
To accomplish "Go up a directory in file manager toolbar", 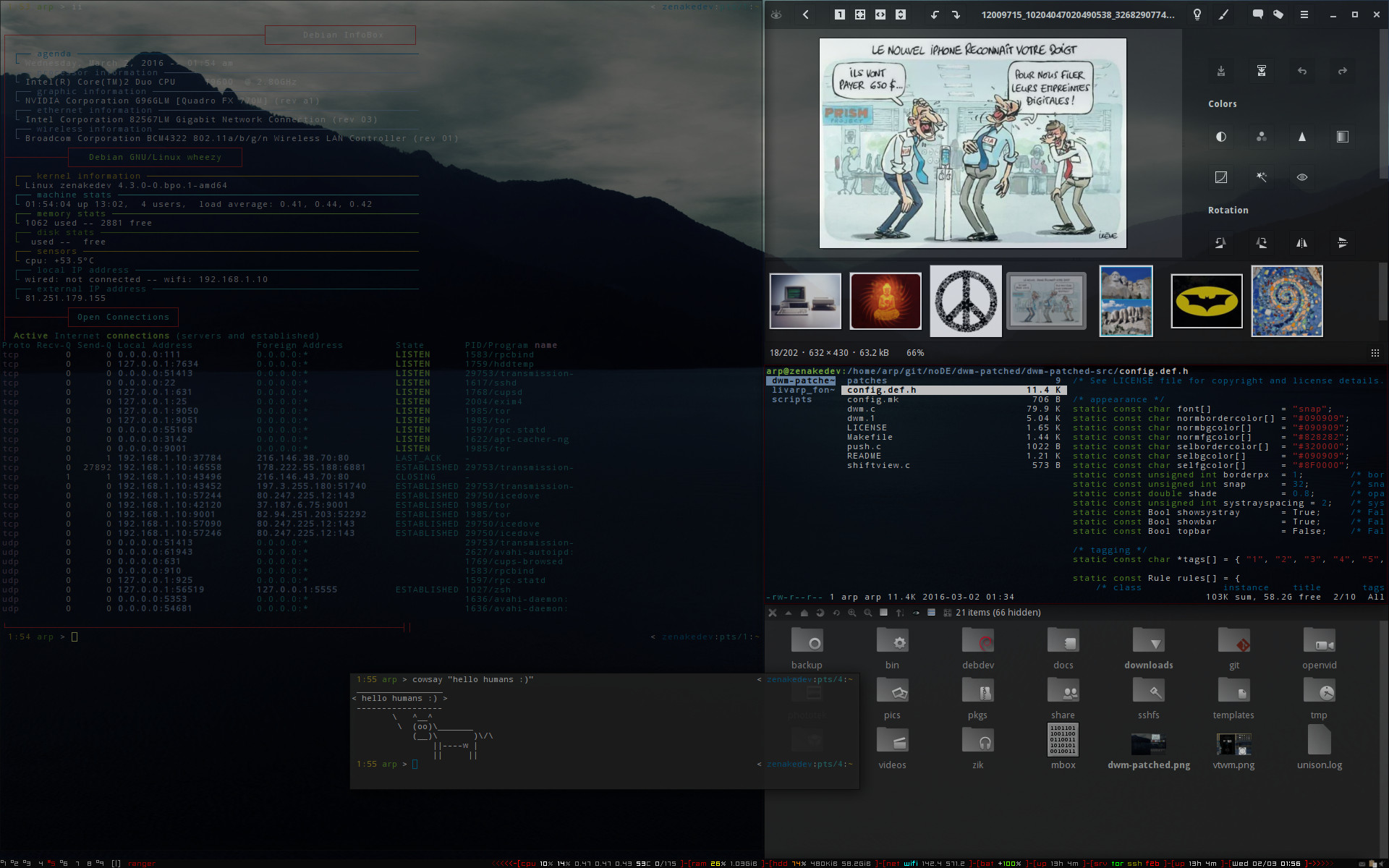I will click(x=788, y=613).
